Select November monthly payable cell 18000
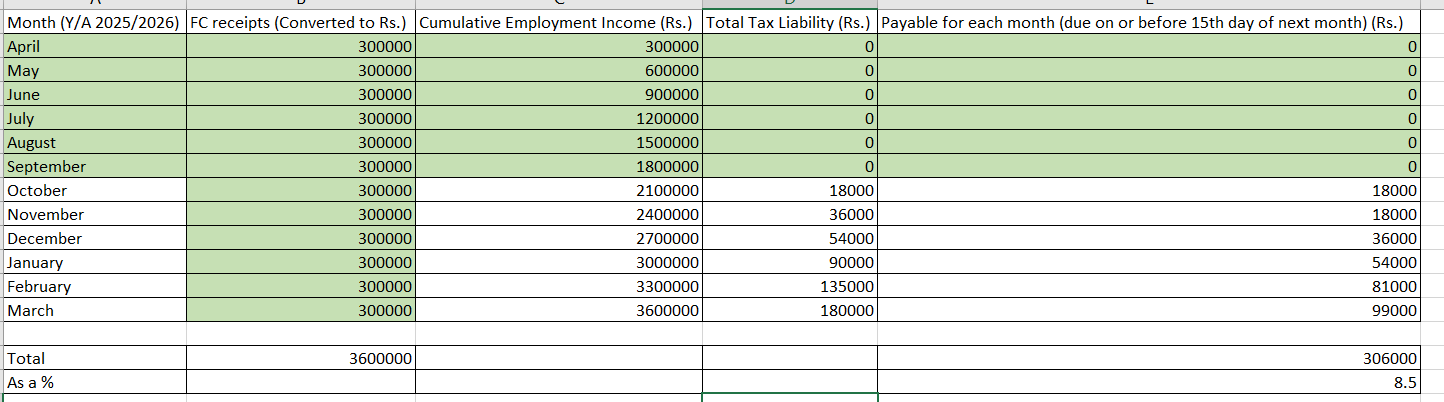Screen dimensions: 1444x402 tap(1148, 215)
